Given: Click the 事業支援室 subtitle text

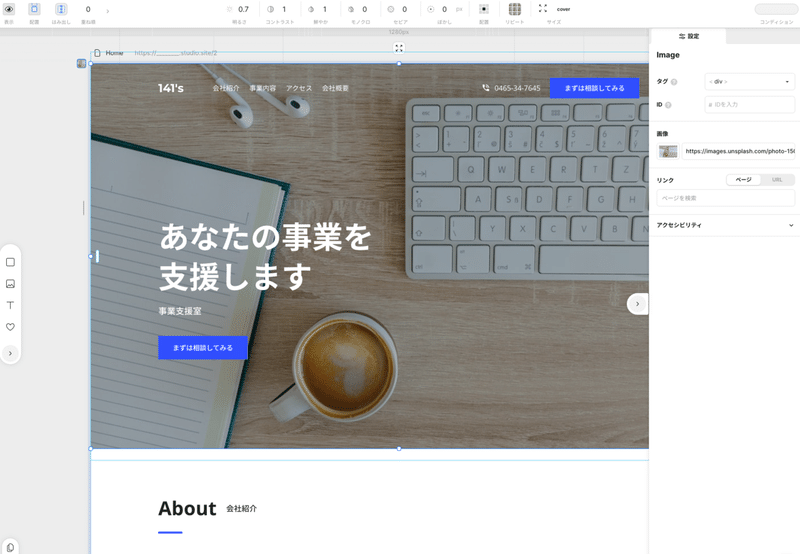Looking at the screenshot, I should (x=180, y=311).
